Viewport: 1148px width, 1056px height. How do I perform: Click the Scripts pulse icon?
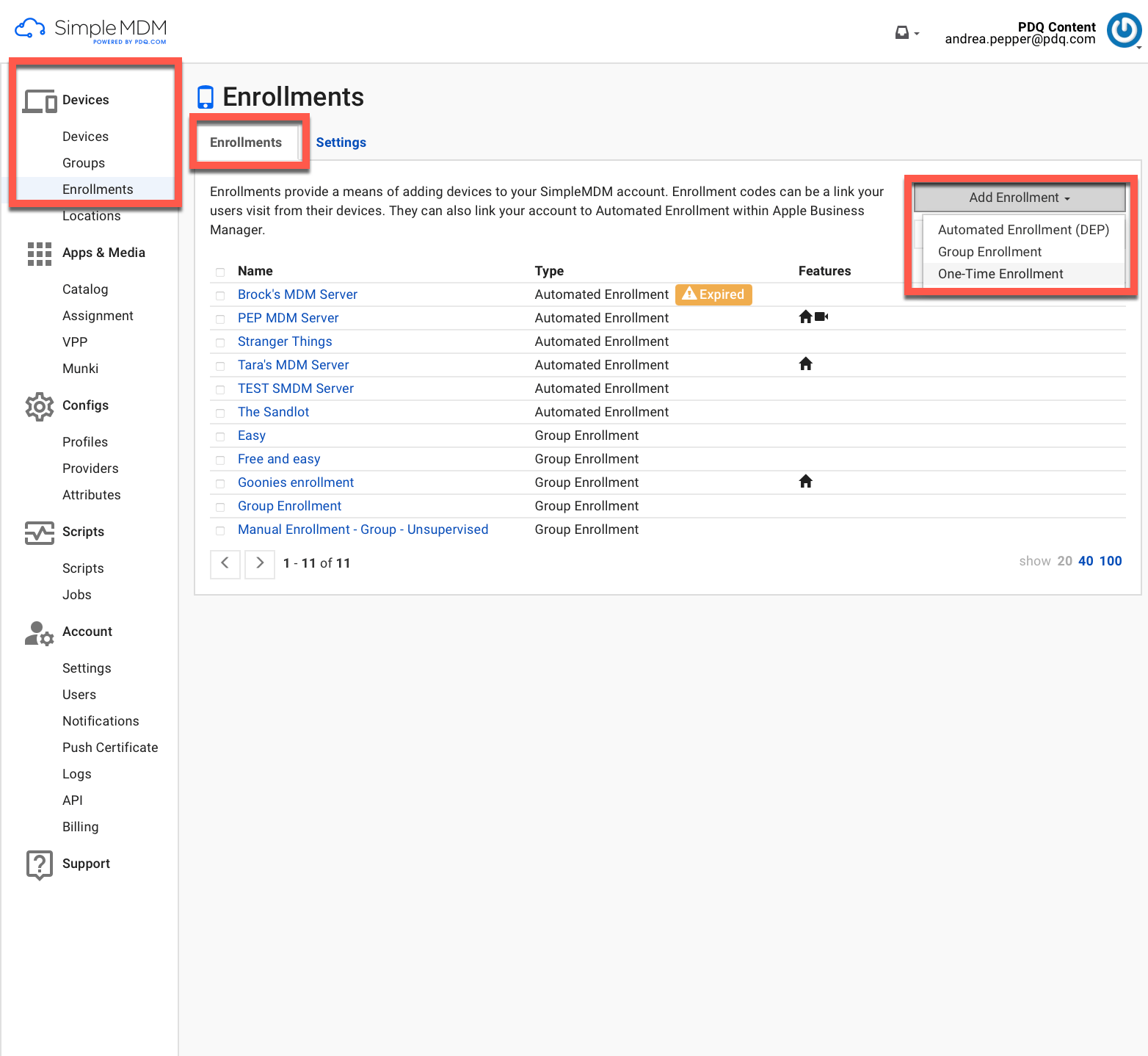click(x=40, y=532)
